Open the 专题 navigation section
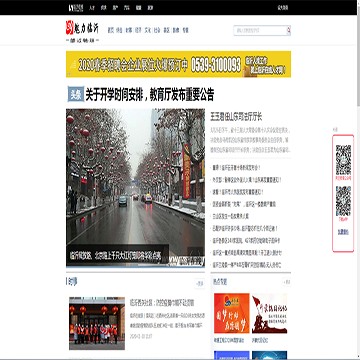 pos(185,30)
